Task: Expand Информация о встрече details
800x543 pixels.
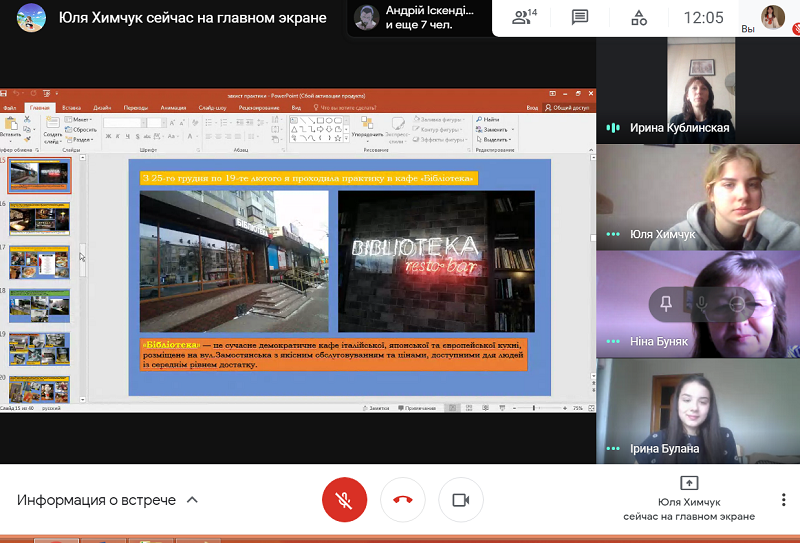Action: coord(107,500)
